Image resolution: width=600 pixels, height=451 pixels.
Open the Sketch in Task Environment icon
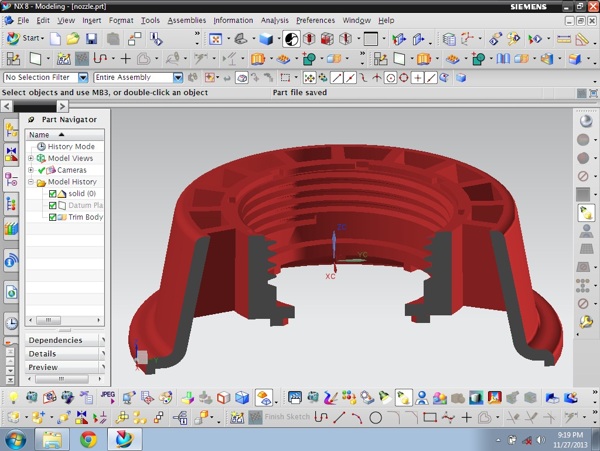pos(13,59)
